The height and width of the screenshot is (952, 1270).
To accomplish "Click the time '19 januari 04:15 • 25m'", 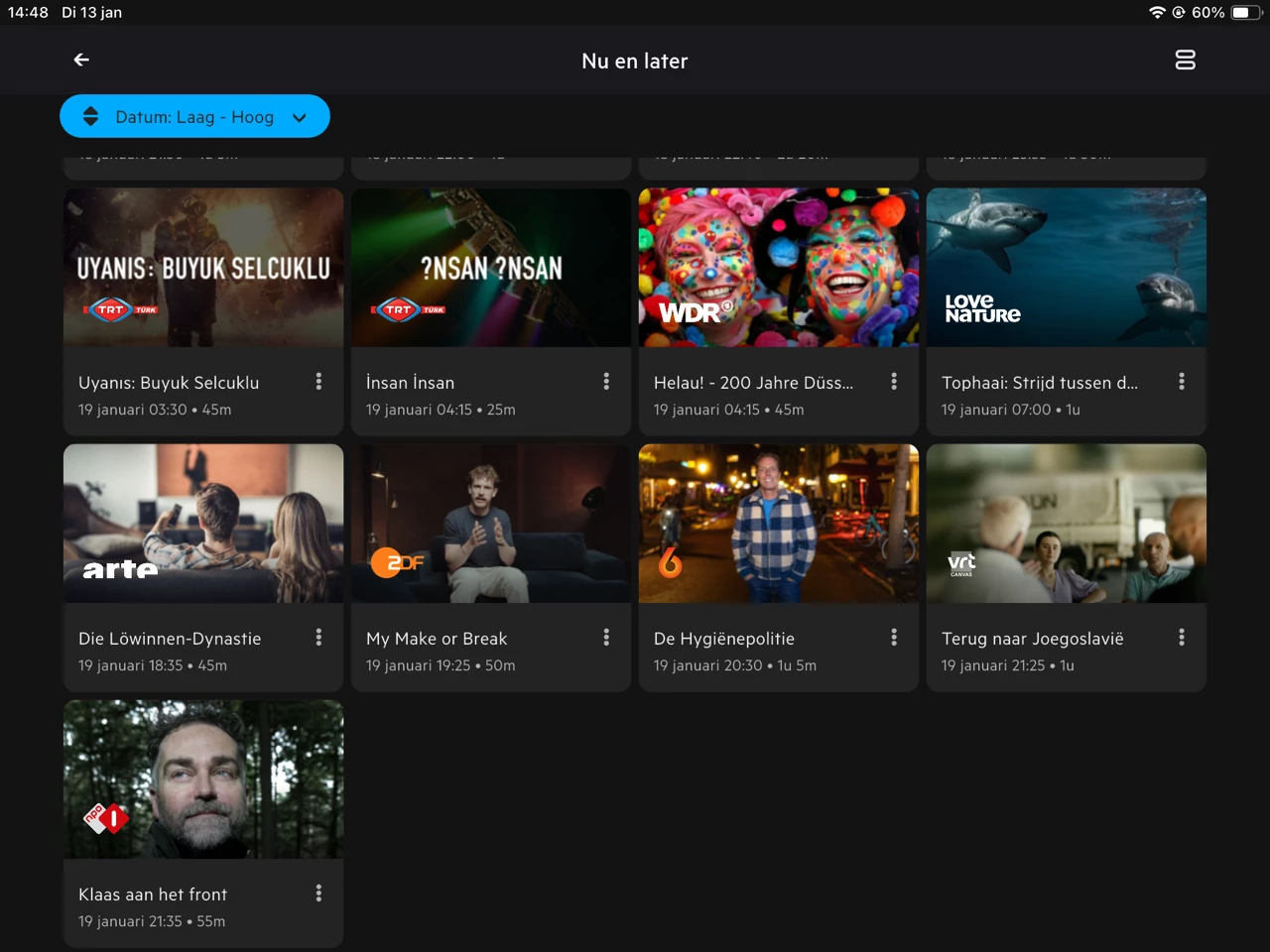I will tap(441, 410).
